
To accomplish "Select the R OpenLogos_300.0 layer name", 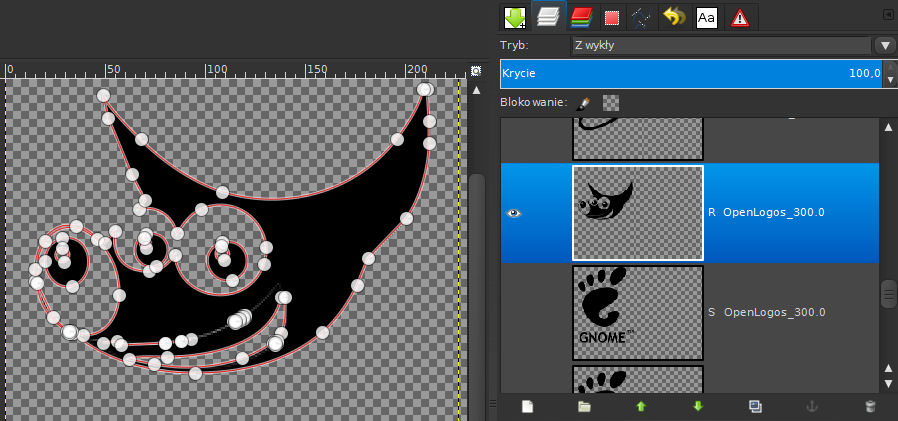I will [766, 213].
